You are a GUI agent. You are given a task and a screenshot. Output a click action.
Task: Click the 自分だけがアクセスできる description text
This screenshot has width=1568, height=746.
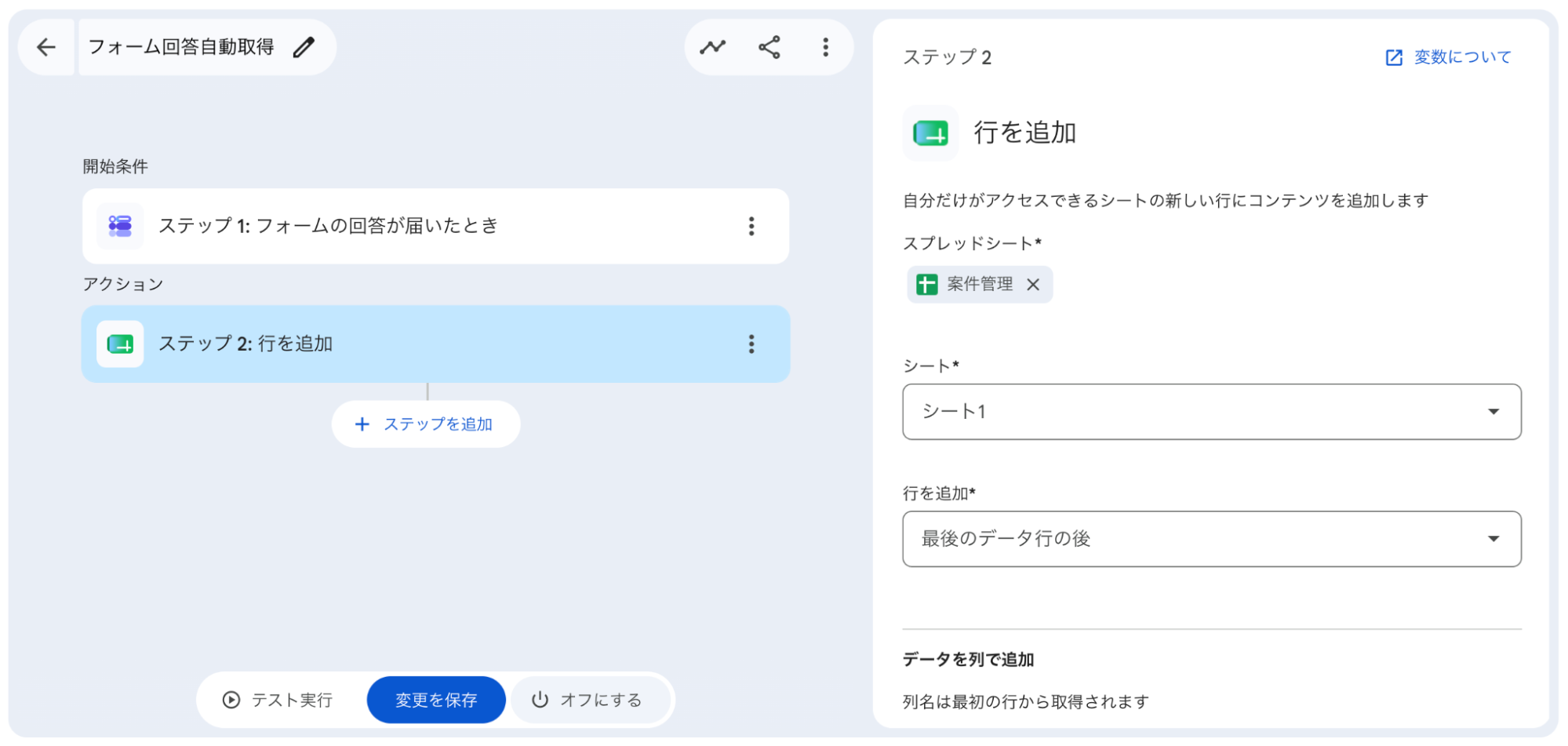coord(1166,201)
